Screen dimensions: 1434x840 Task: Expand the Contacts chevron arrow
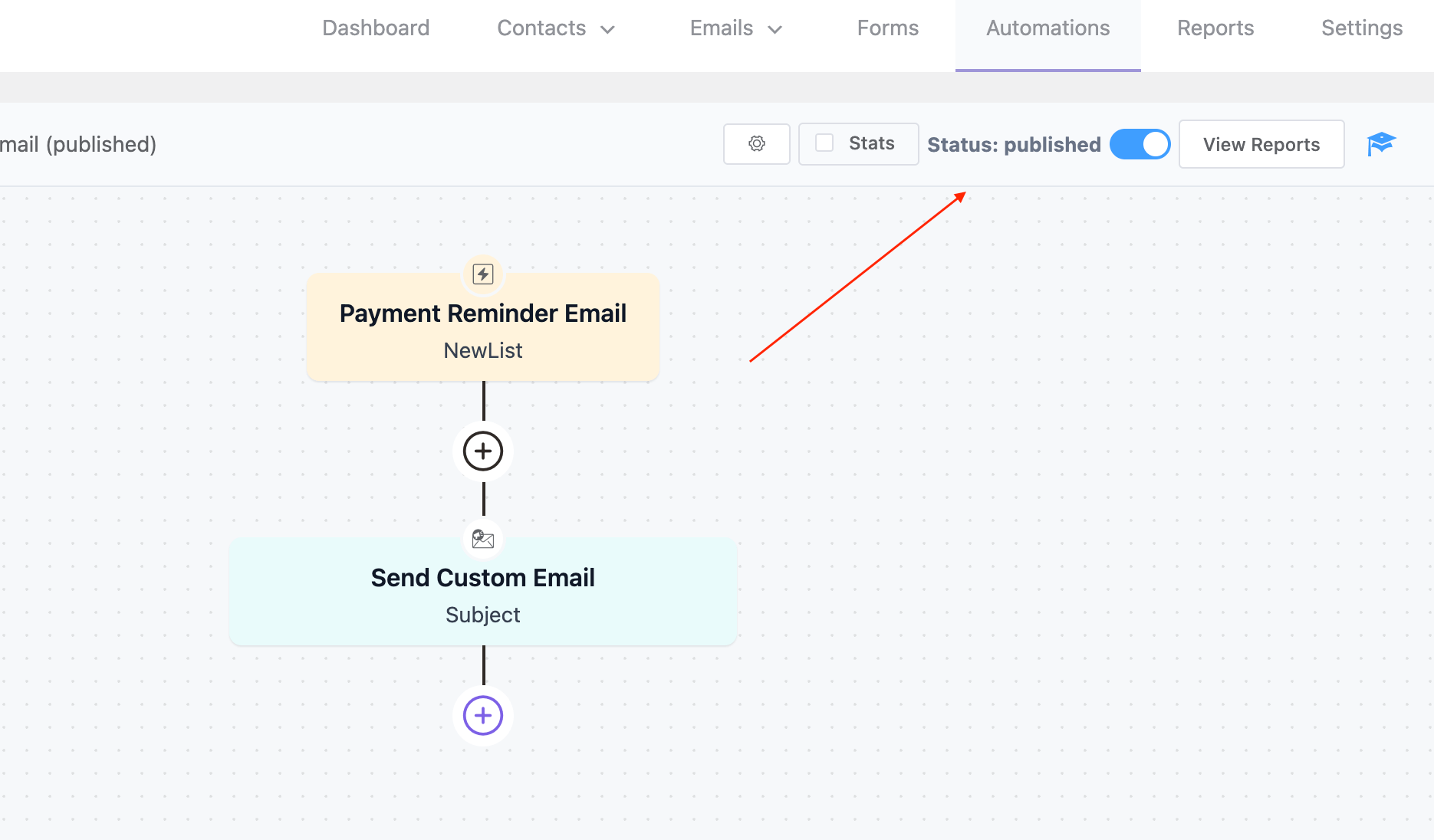[x=607, y=29]
